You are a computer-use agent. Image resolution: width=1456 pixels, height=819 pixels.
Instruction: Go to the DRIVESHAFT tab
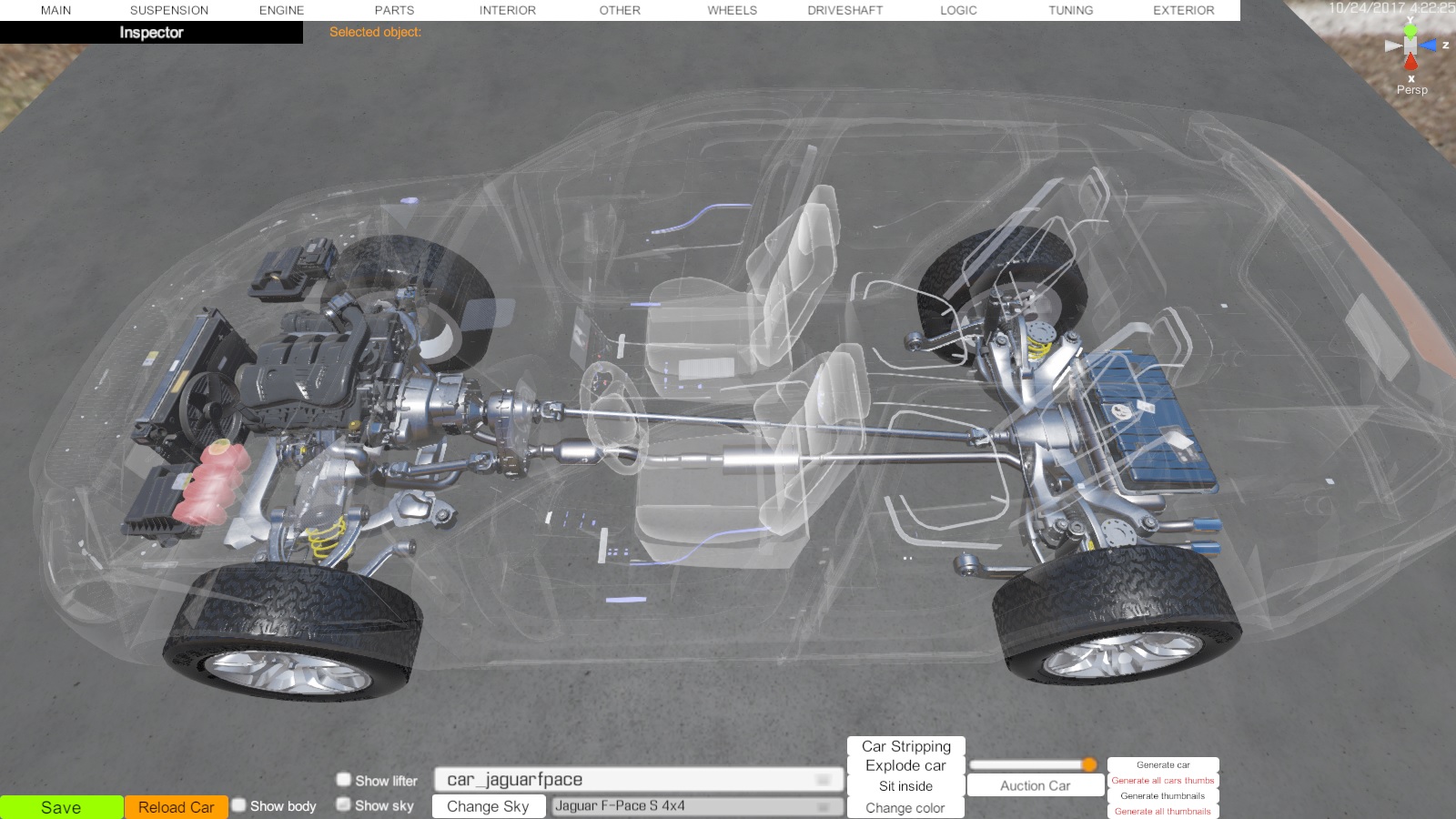[844, 10]
